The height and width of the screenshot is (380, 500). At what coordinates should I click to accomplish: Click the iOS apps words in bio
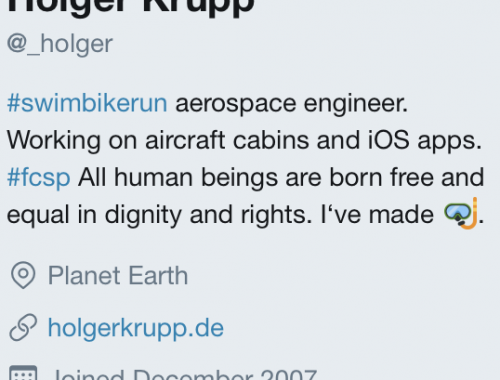tap(425, 141)
